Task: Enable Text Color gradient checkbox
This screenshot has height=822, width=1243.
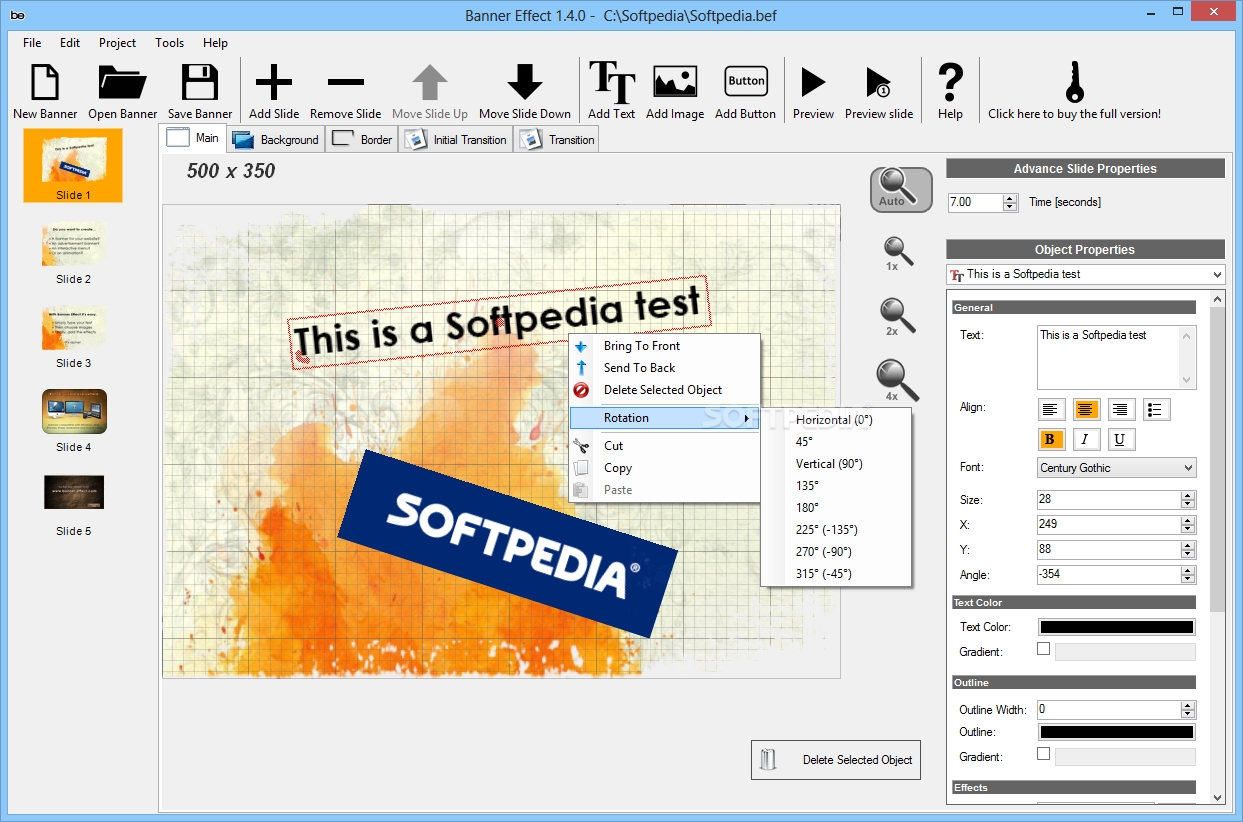Action: pos(1044,649)
